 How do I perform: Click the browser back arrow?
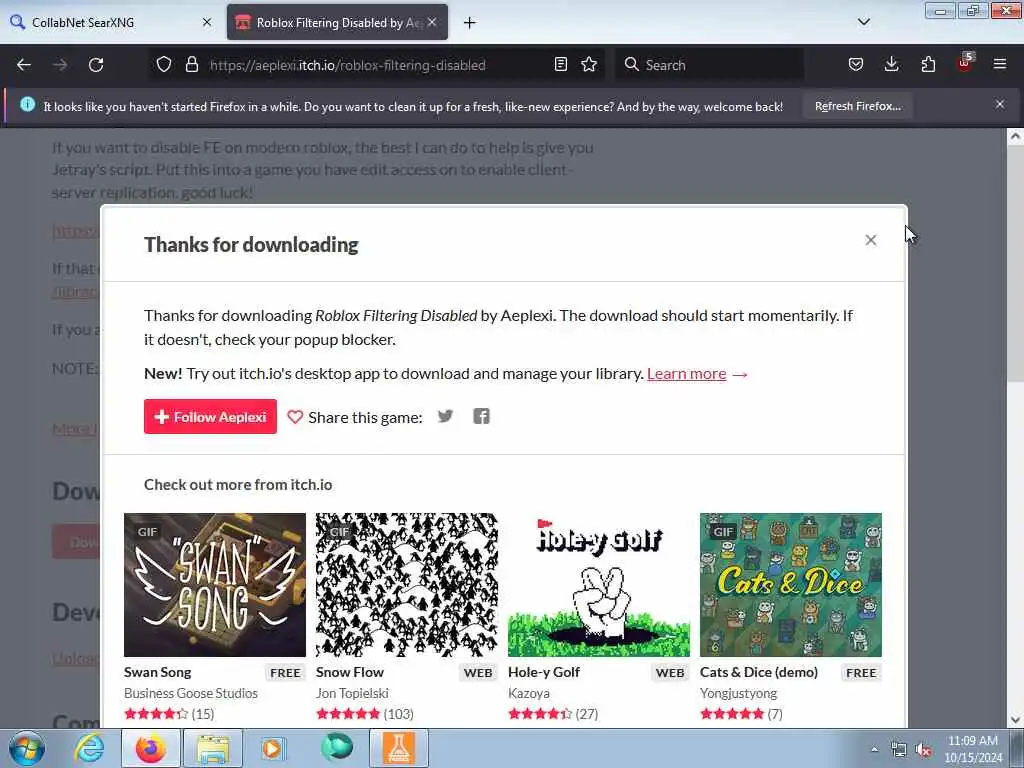tap(24, 65)
